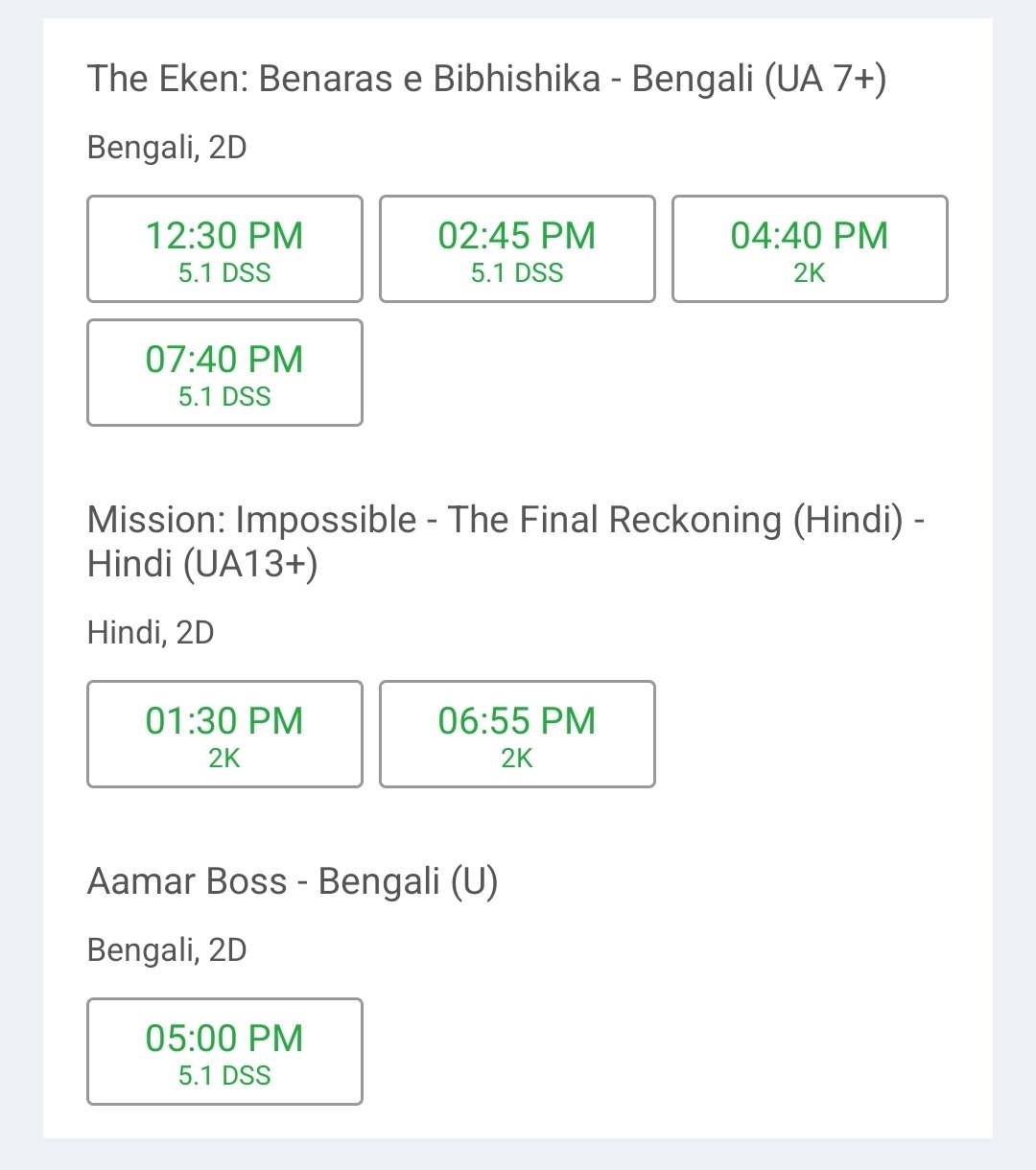Select 01:30 PM Mission: Impossible showtime
This screenshot has width=1036, height=1170.
tap(224, 735)
